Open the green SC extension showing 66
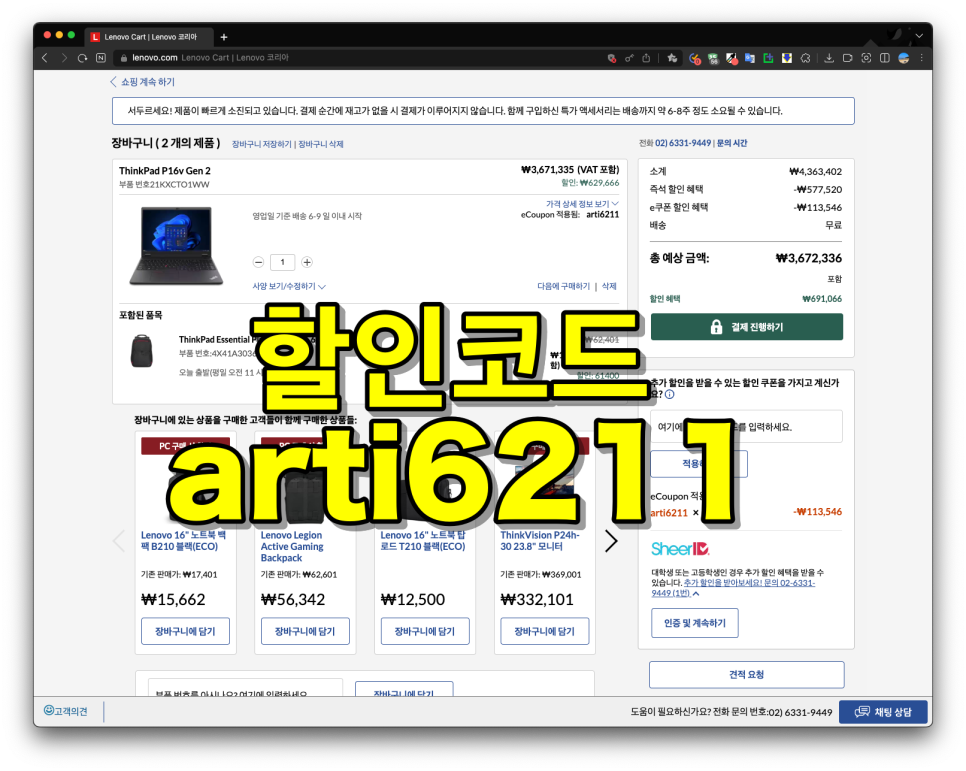Image resolution: width=966 pixels, height=771 pixels. [x=713, y=59]
